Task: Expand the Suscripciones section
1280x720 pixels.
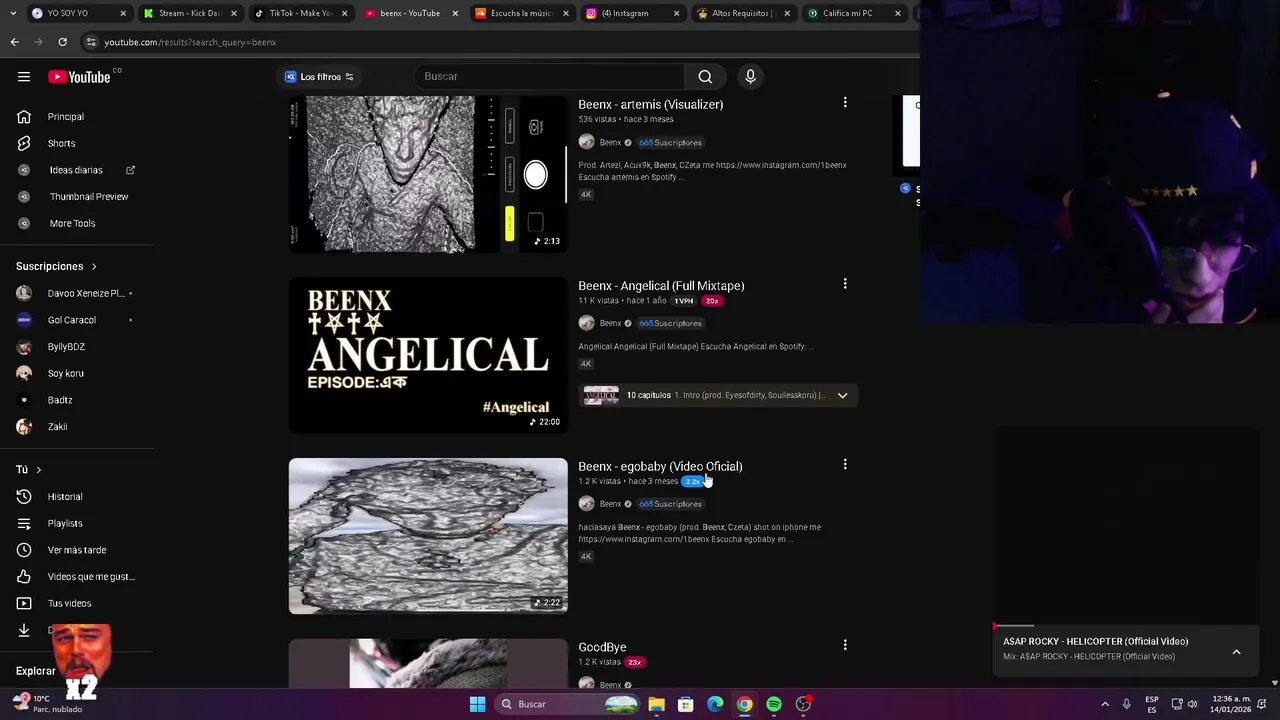Action: tap(56, 267)
